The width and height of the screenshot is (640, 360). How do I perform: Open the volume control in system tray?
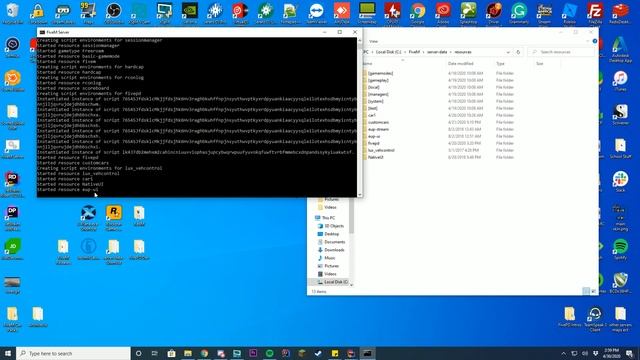(585, 353)
